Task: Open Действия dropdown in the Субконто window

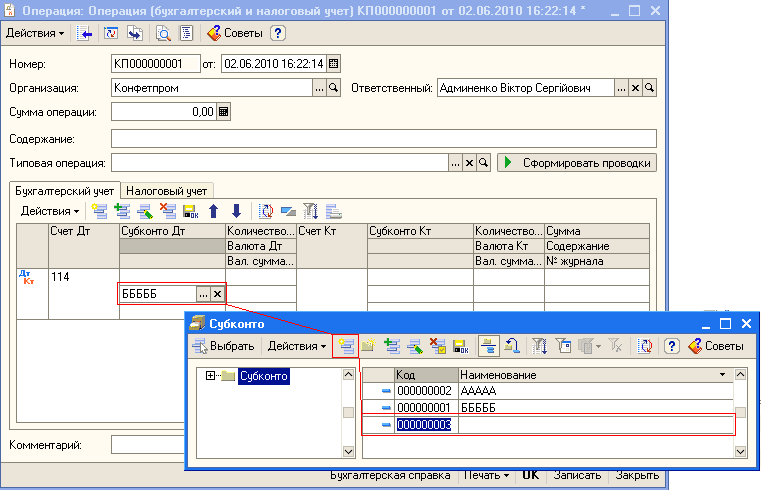Action: click(x=295, y=346)
